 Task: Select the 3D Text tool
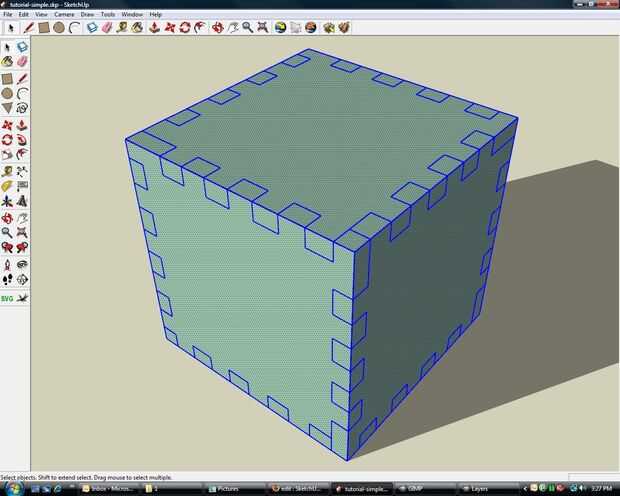pyautogui.click(x=22, y=202)
